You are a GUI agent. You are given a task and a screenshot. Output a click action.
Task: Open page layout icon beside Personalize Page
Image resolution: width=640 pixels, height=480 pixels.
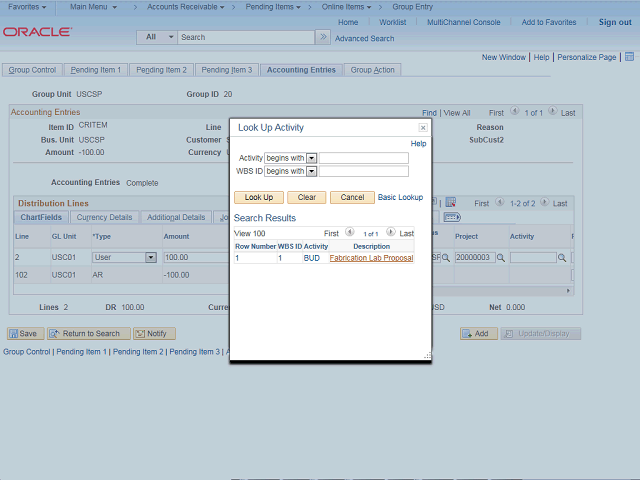pos(629,57)
